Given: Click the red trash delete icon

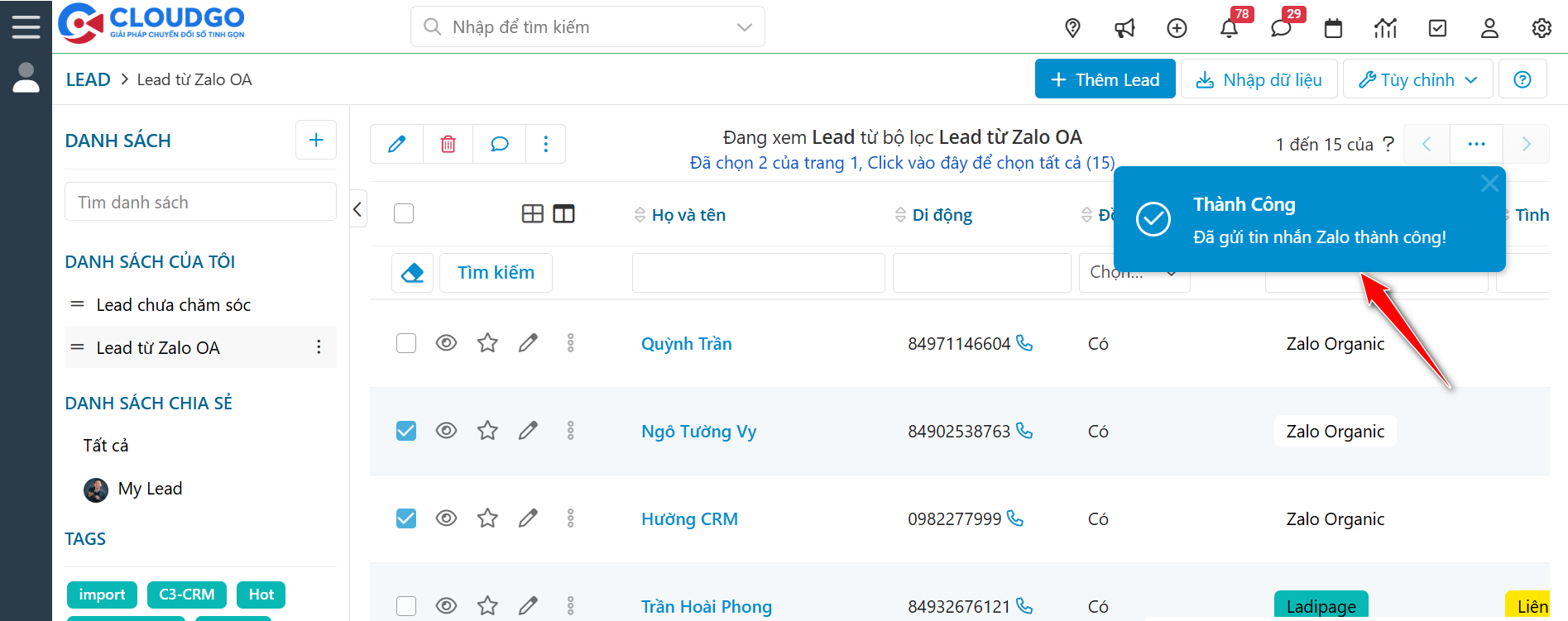Looking at the screenshot, I should click(448, 144).
